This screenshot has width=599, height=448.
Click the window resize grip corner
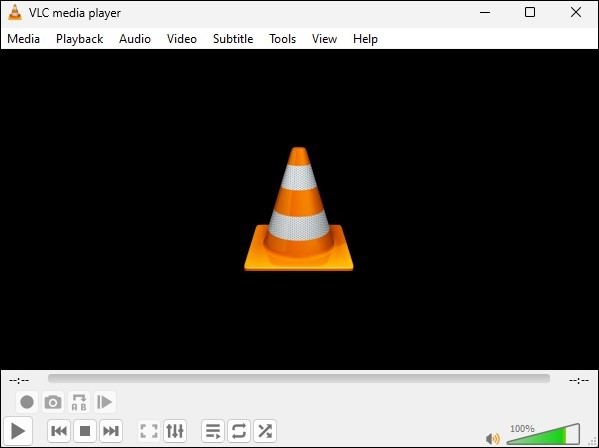pyautogui.click(x=593, y=442)
